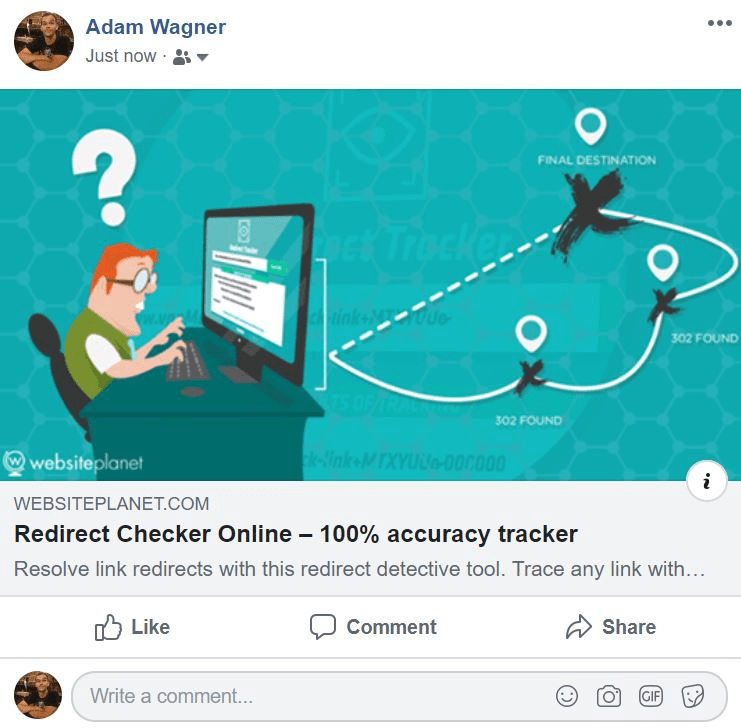Open the three-dot post options menu
Image resolution: width=741 pixels, height=728 pixels.
click(x=719, y=23)
